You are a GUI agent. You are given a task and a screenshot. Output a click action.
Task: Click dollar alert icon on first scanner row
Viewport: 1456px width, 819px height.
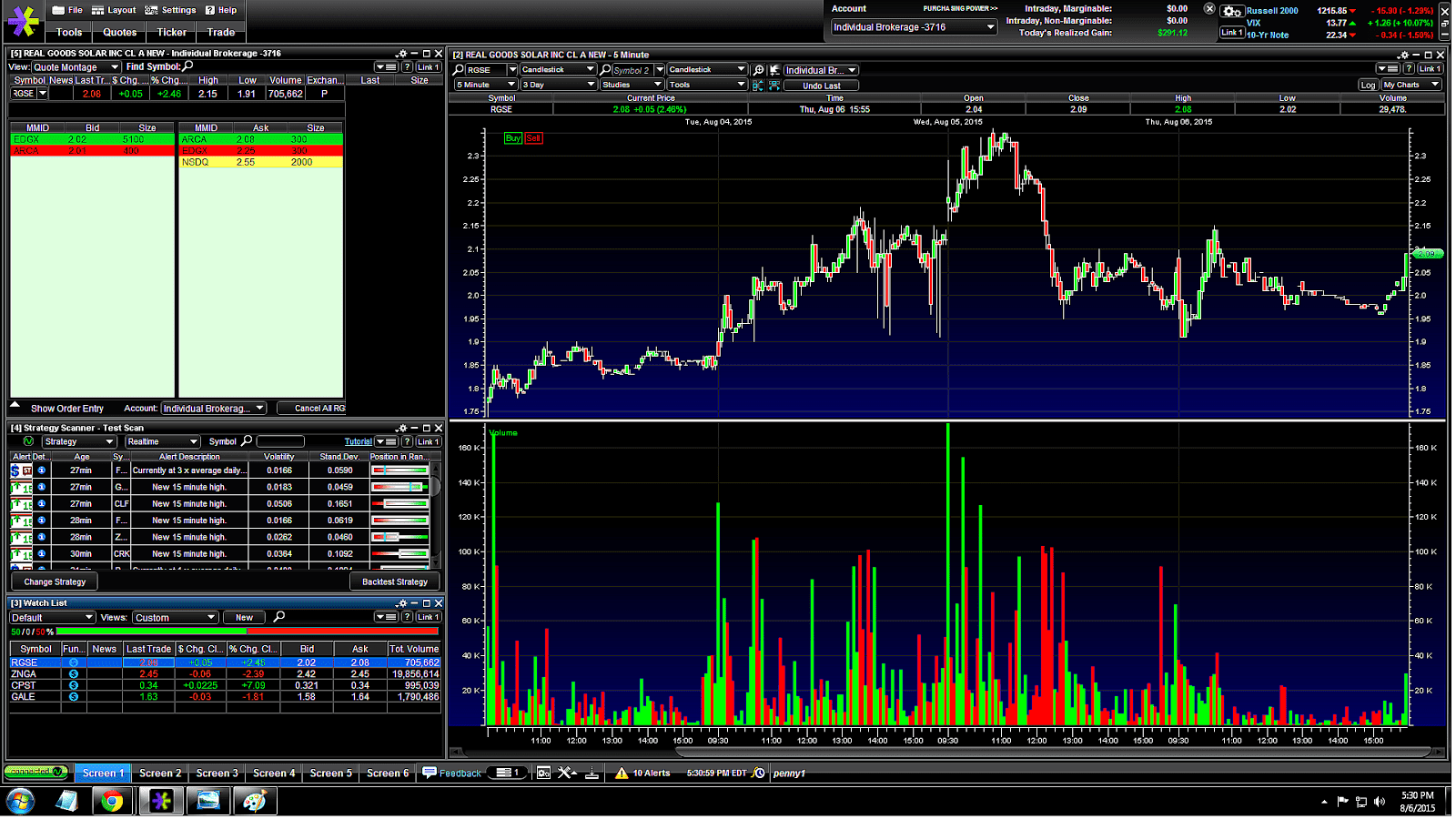(15, 470)
